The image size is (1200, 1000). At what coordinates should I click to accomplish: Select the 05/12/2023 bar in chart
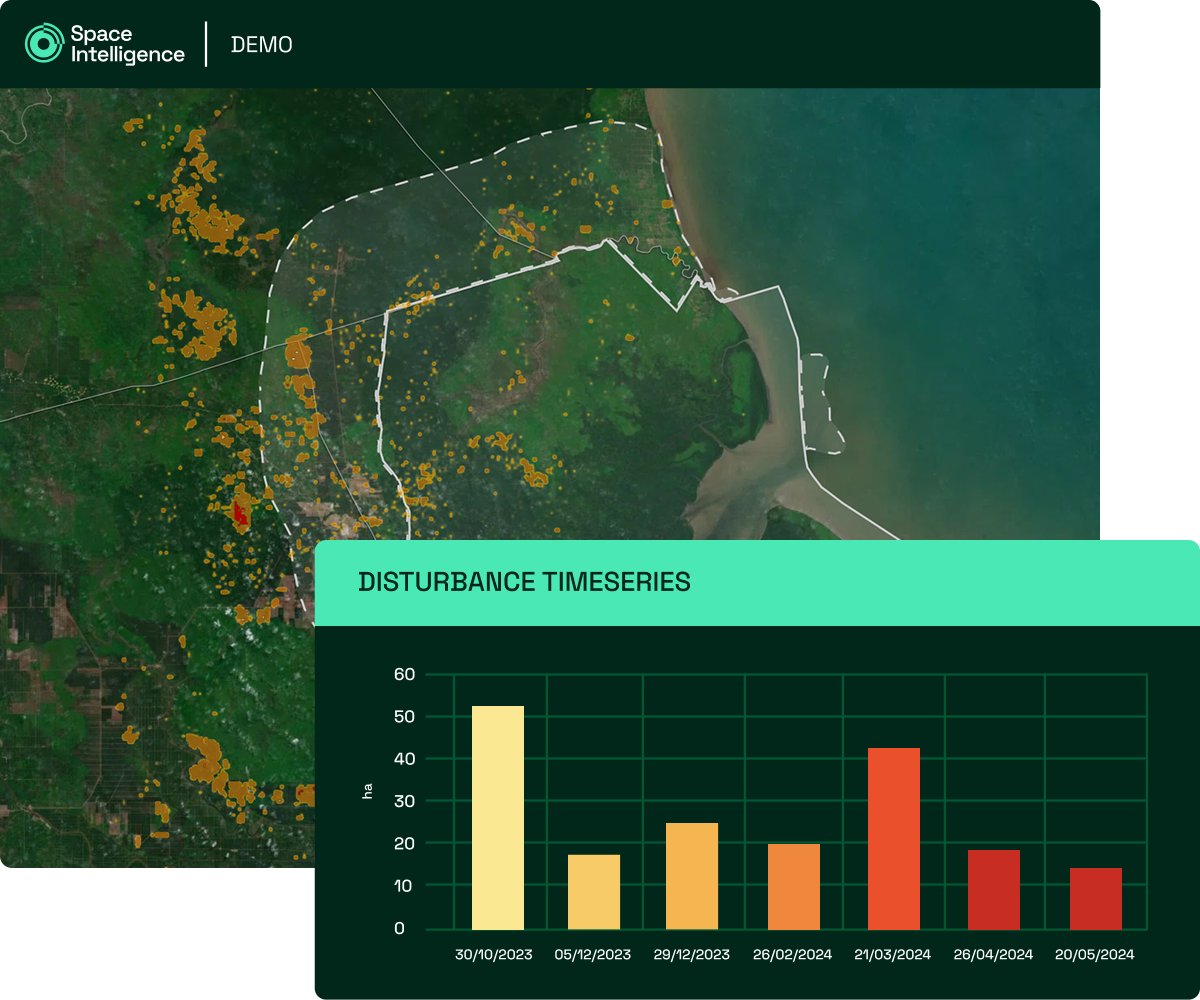point(593,891)
